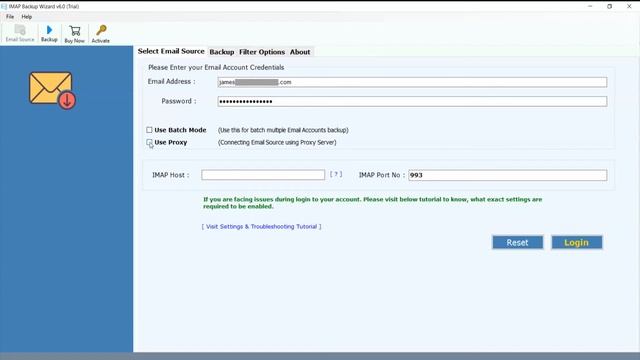Minimize the IMAP Backup Wizard window
This screenshot has height=360, width=640.
590,6
